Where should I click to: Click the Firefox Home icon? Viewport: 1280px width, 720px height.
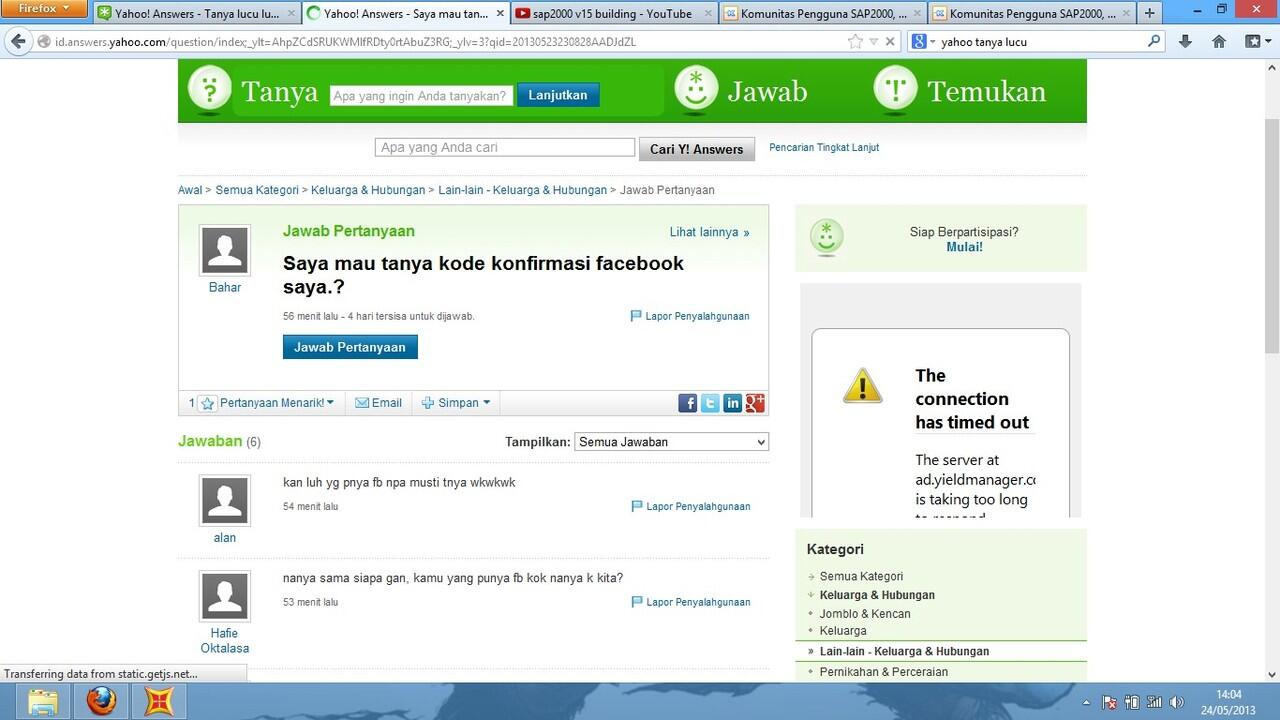tap(1219, 42)
